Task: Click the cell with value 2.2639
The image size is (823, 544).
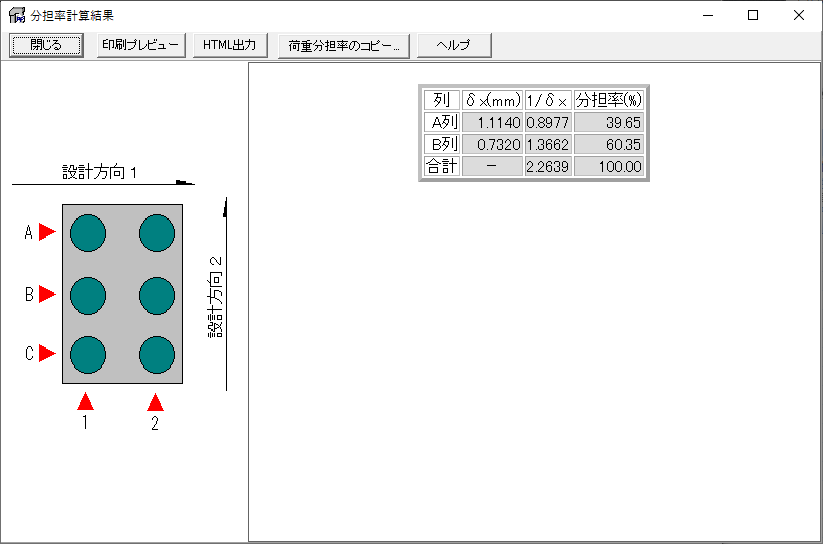Action: 548,166
